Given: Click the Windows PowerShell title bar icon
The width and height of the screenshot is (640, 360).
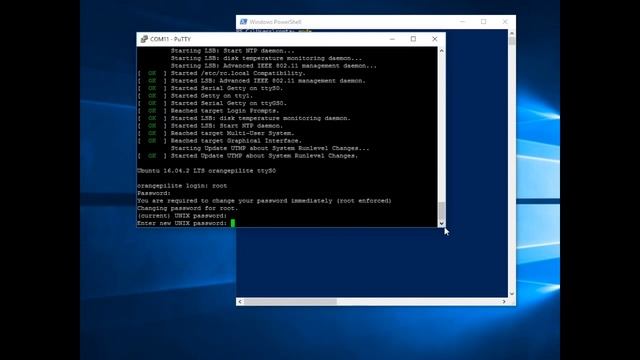Looking at the screenshot, I should pyautogui.click(x=244, y=22).
